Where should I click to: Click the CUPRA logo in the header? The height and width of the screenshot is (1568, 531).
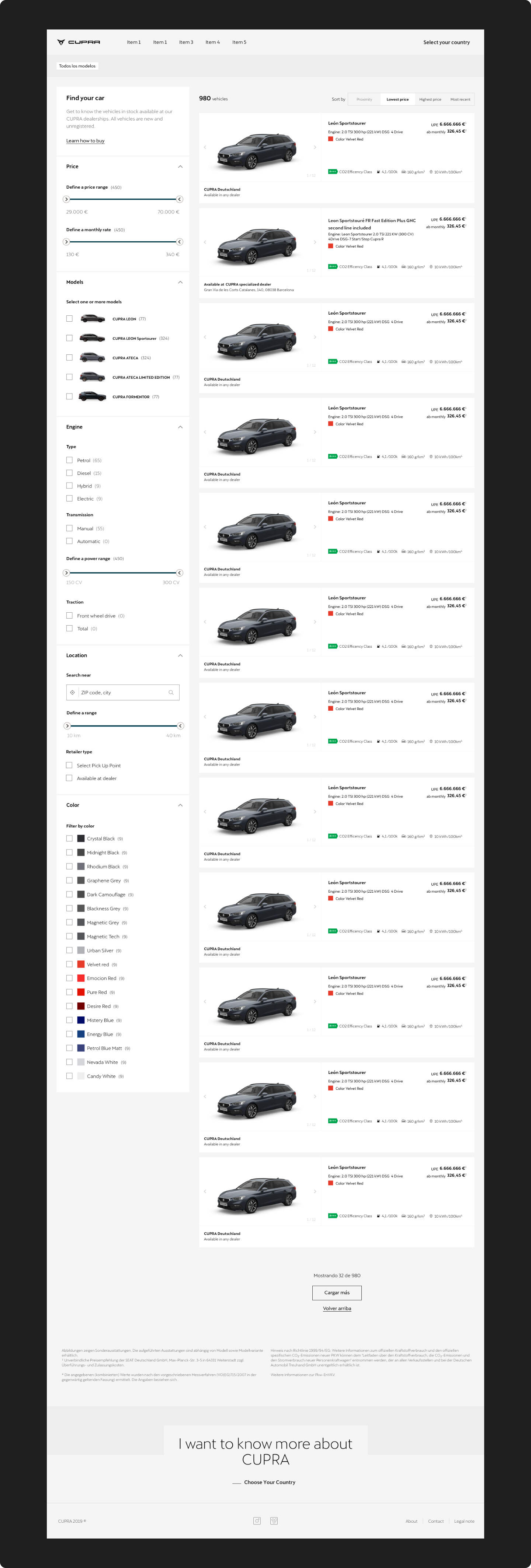(79, 43)
